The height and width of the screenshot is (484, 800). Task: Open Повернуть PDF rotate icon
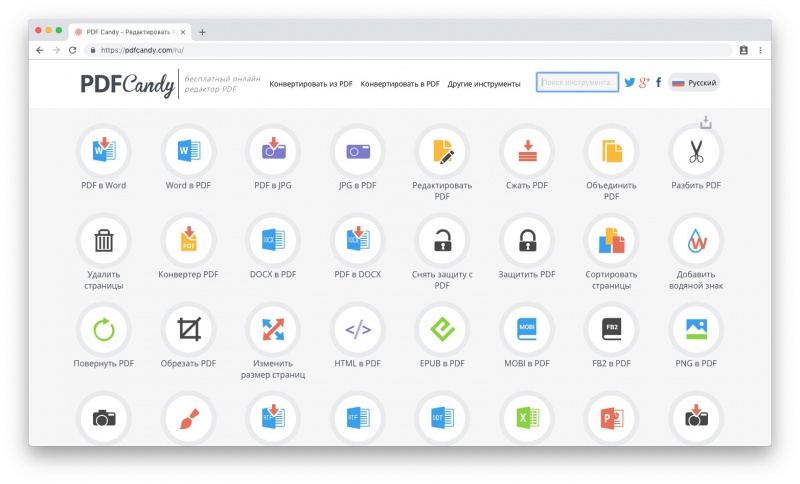click(x=104, y=329)
